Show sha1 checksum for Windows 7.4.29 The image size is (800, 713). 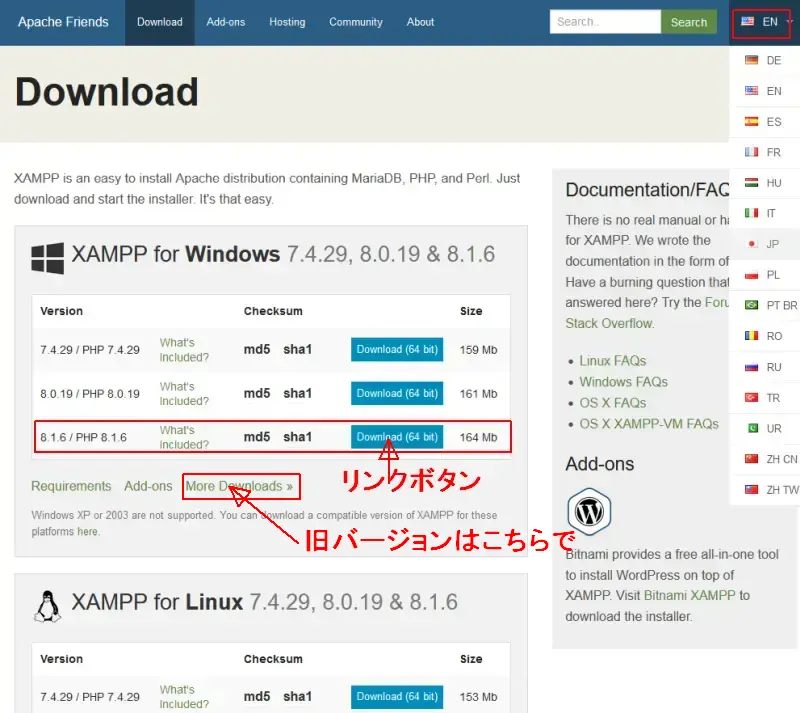297,350
